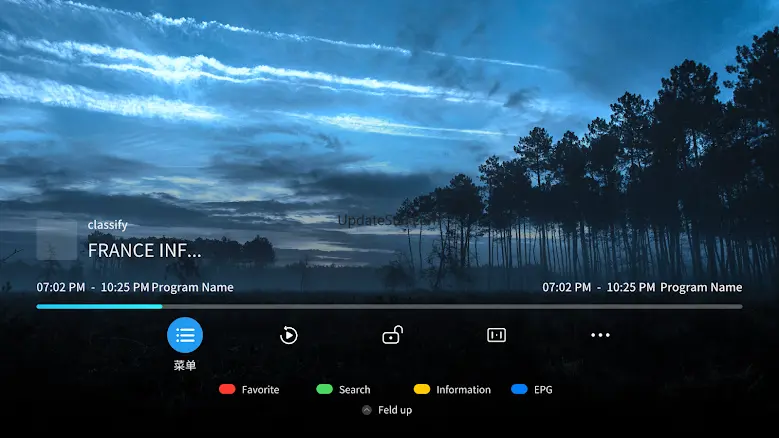Click the left 07:02 PM start time
The height and width of the screenshot is (438, 779).
61,288
